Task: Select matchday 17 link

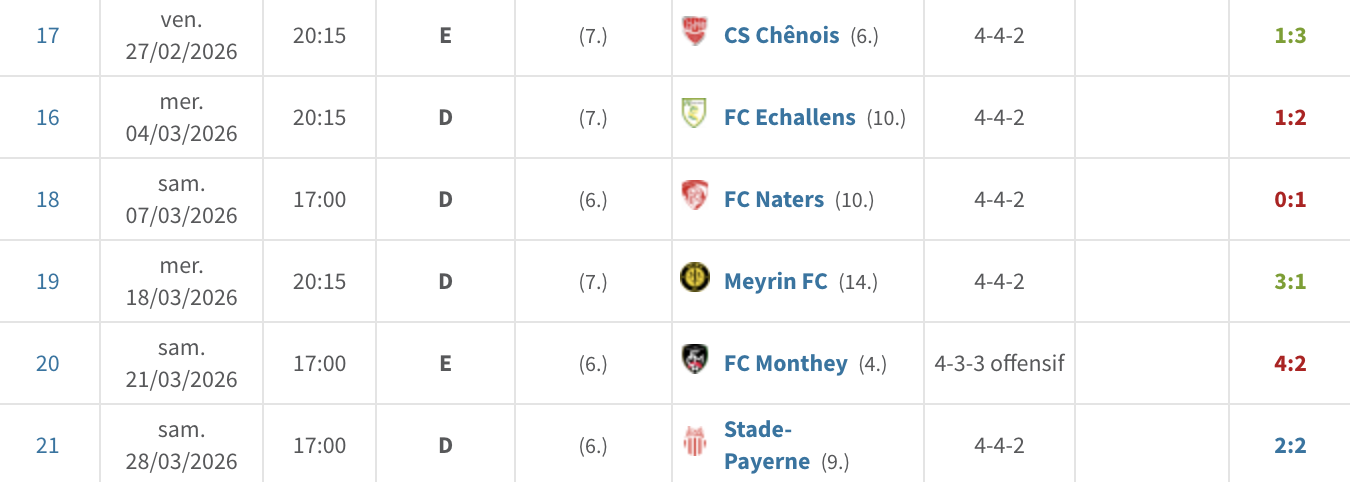Action: tap(48, 35)
